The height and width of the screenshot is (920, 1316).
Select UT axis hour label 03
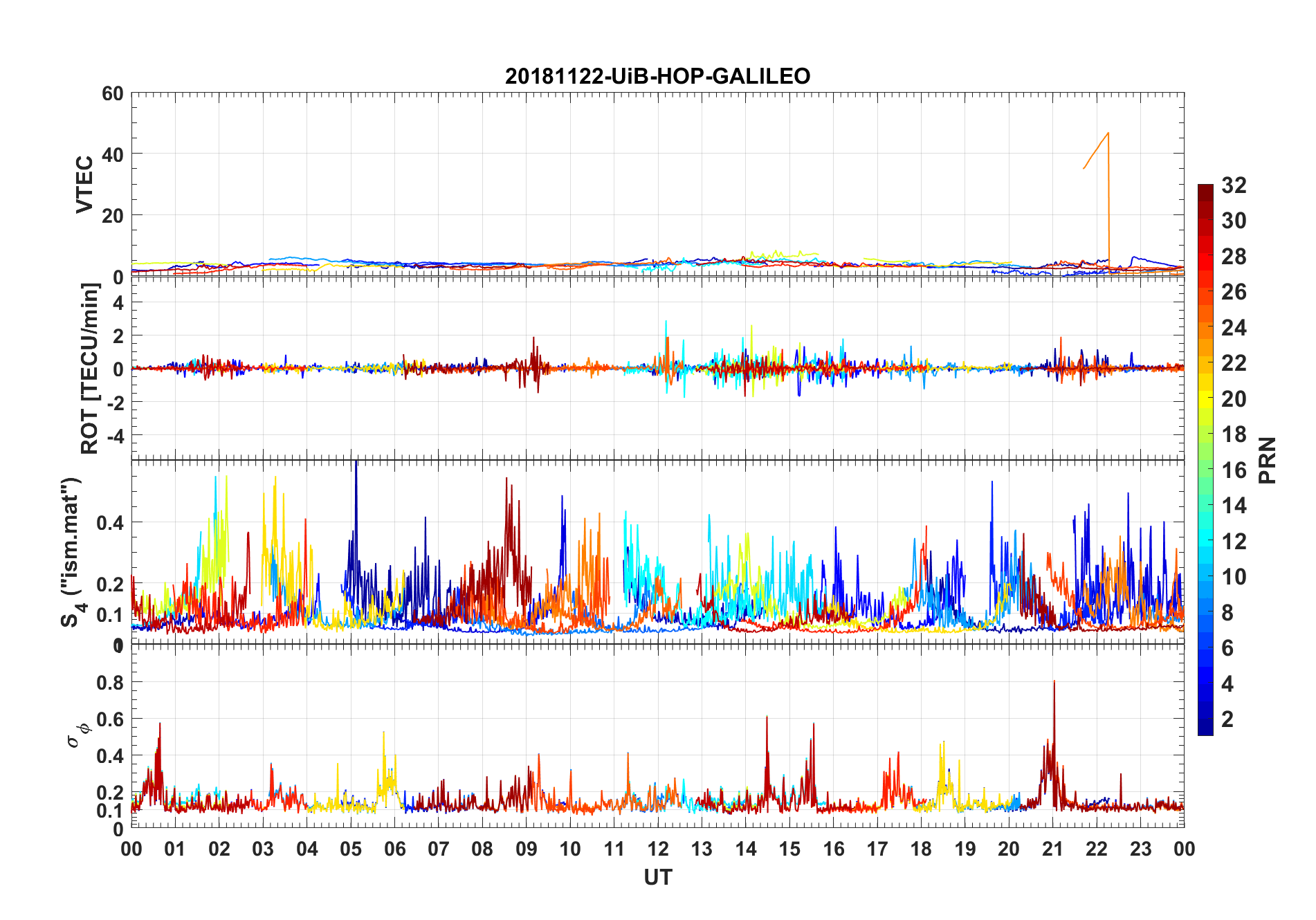(263, 849)
